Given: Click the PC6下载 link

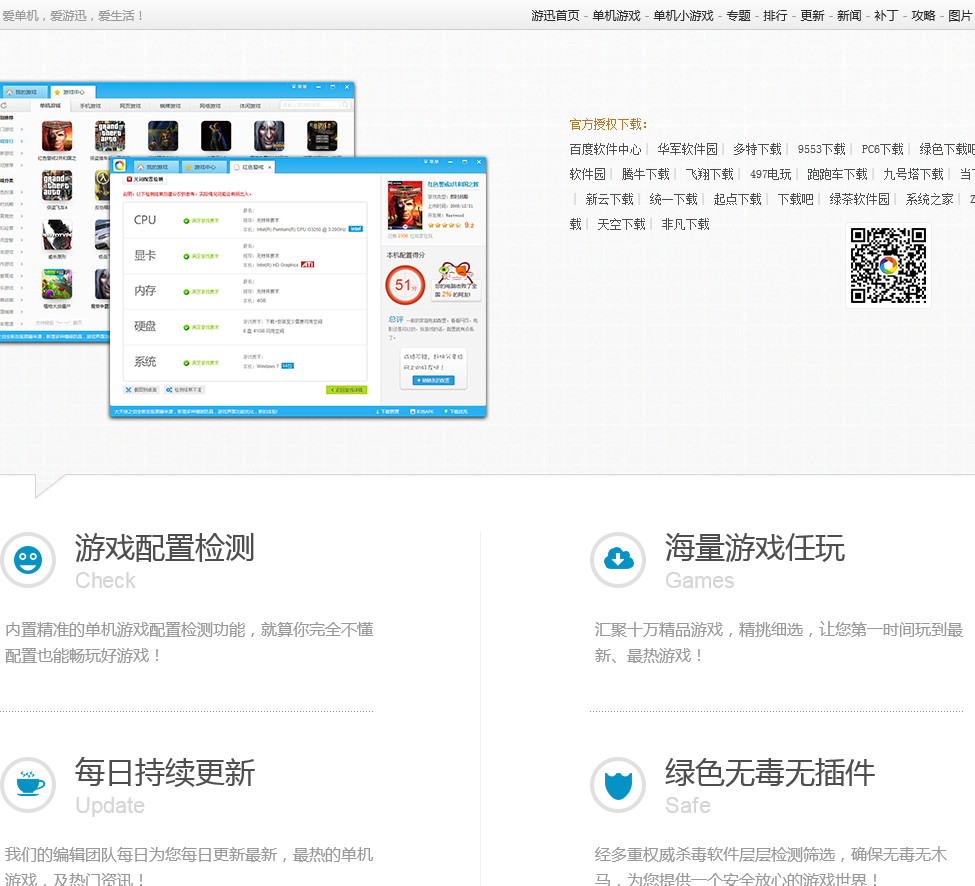Looking at the screenshot, I should [882, 149].
